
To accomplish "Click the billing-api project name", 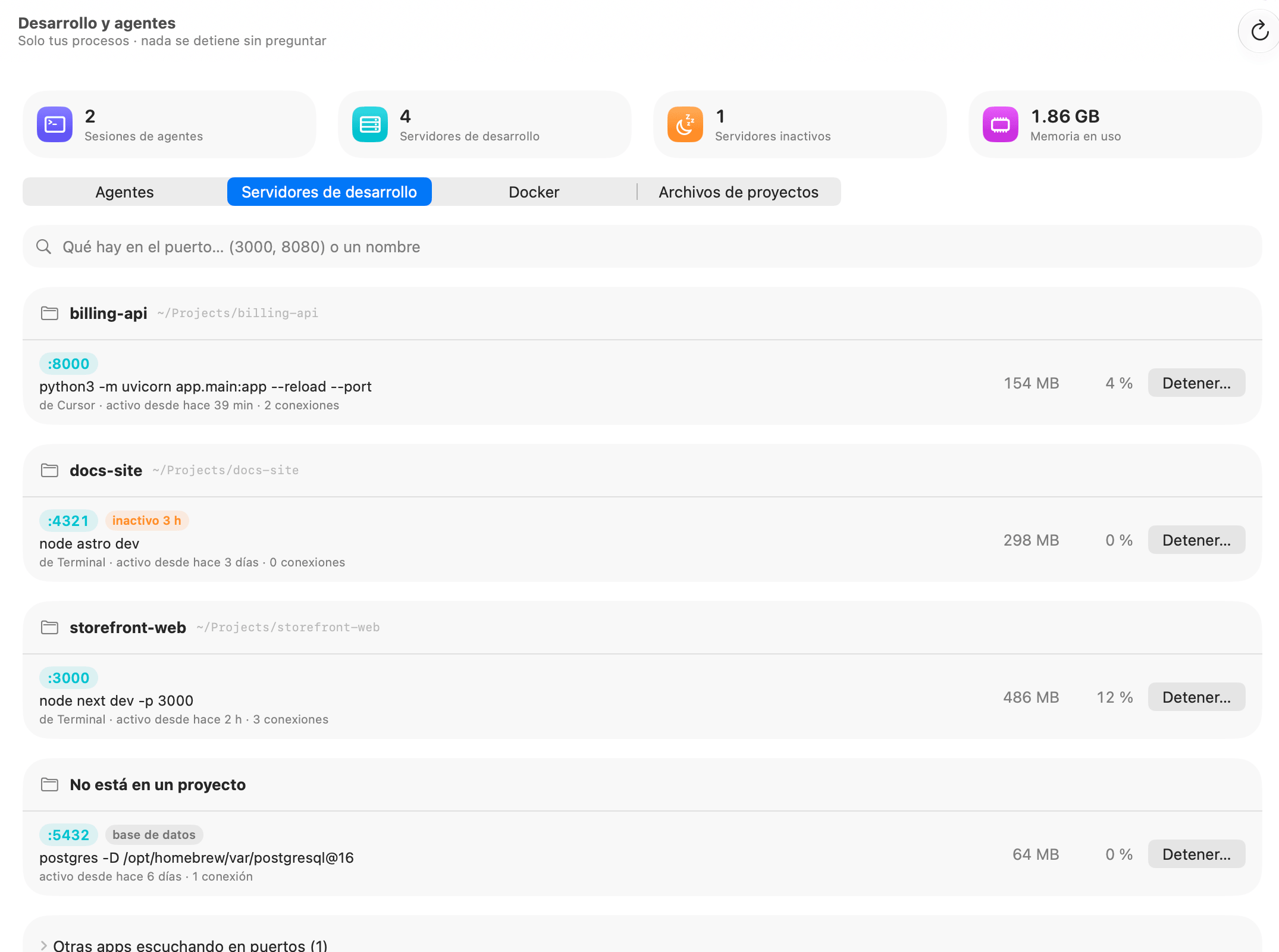I will [108, 313].
